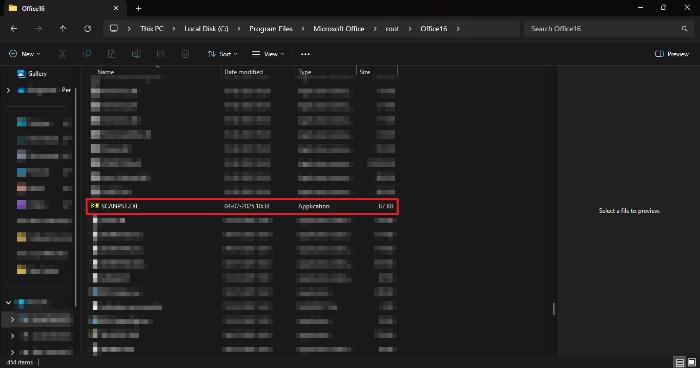Image resolution: width=700 pixels, height=368 pixels.
Task: Expand chevron after Program Files breadcrumb
Action: tap(303, 29)
